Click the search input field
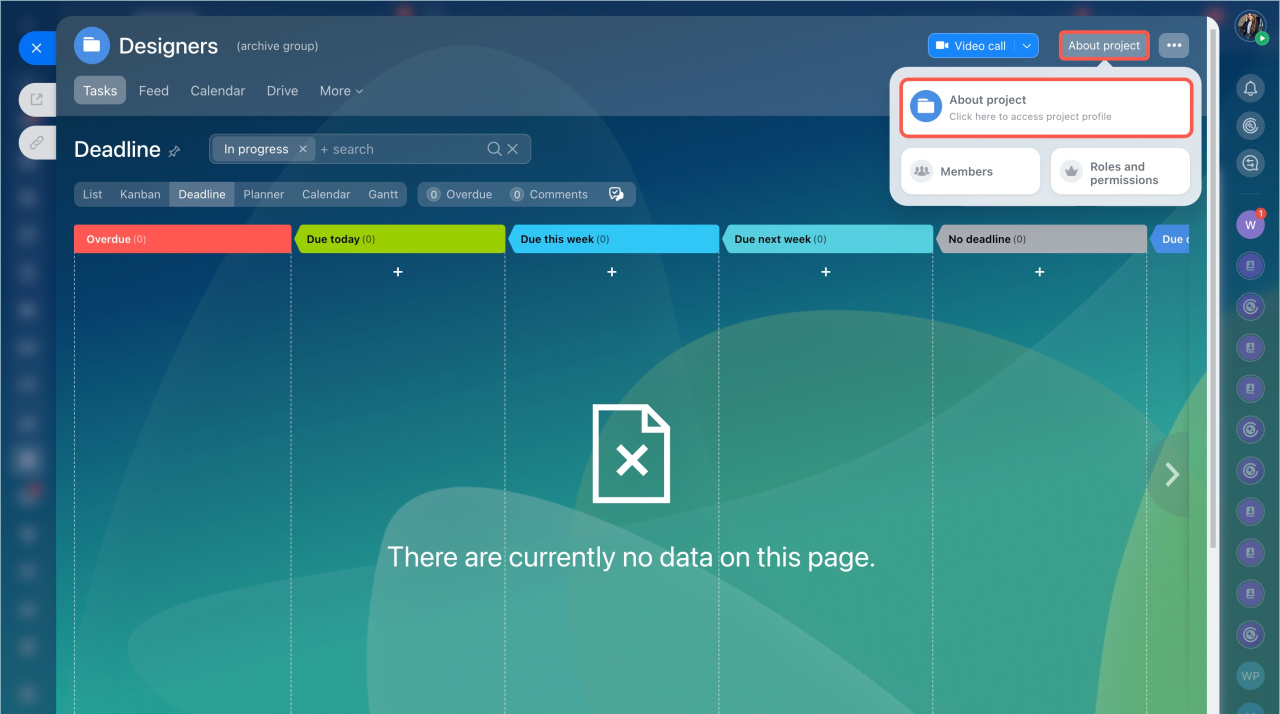 click(x=400, y=149)
